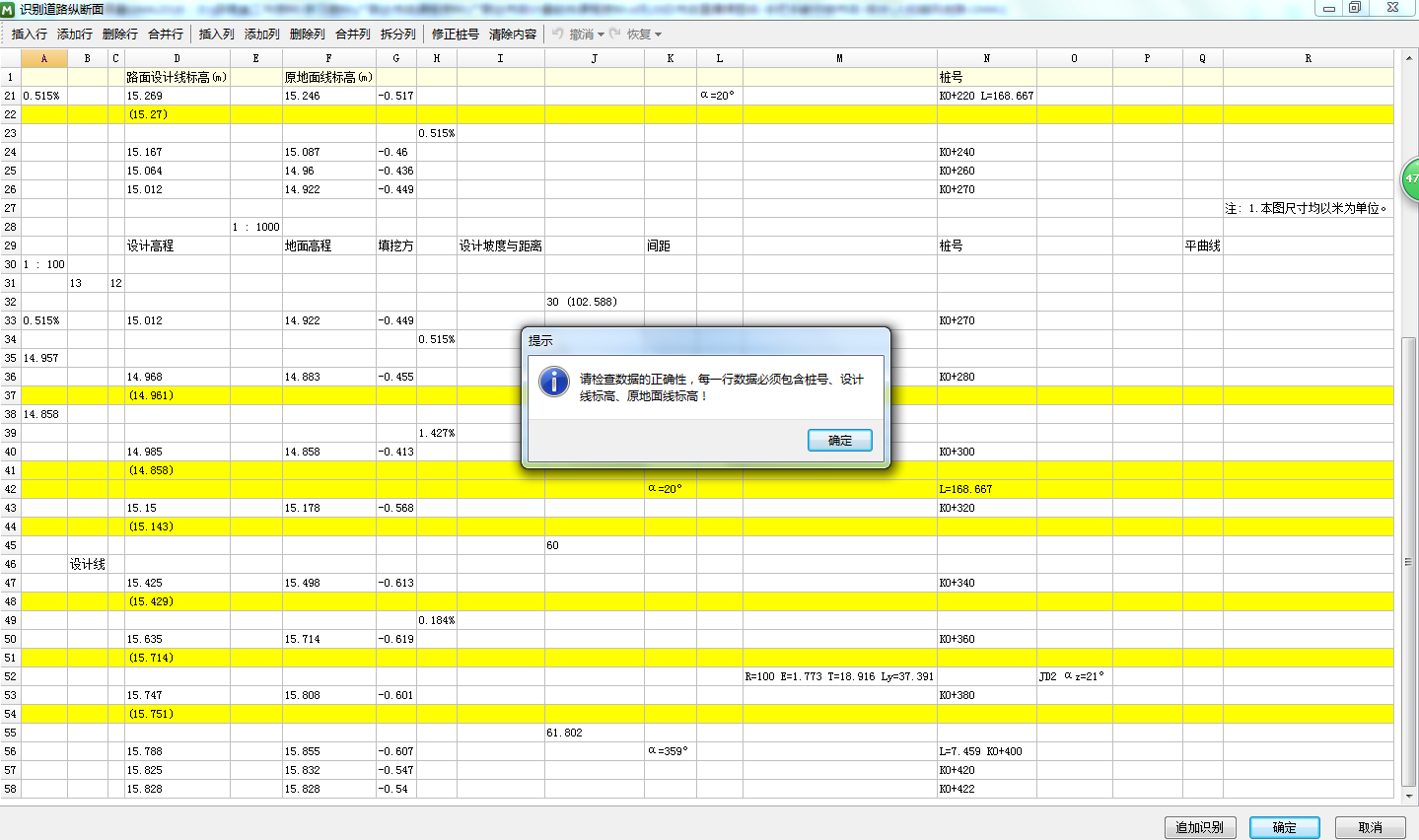Image resolution: width=1419 pixels, height=840 pixels.
Task: Click cell 1.427%
Action: (x=437, y=433)
